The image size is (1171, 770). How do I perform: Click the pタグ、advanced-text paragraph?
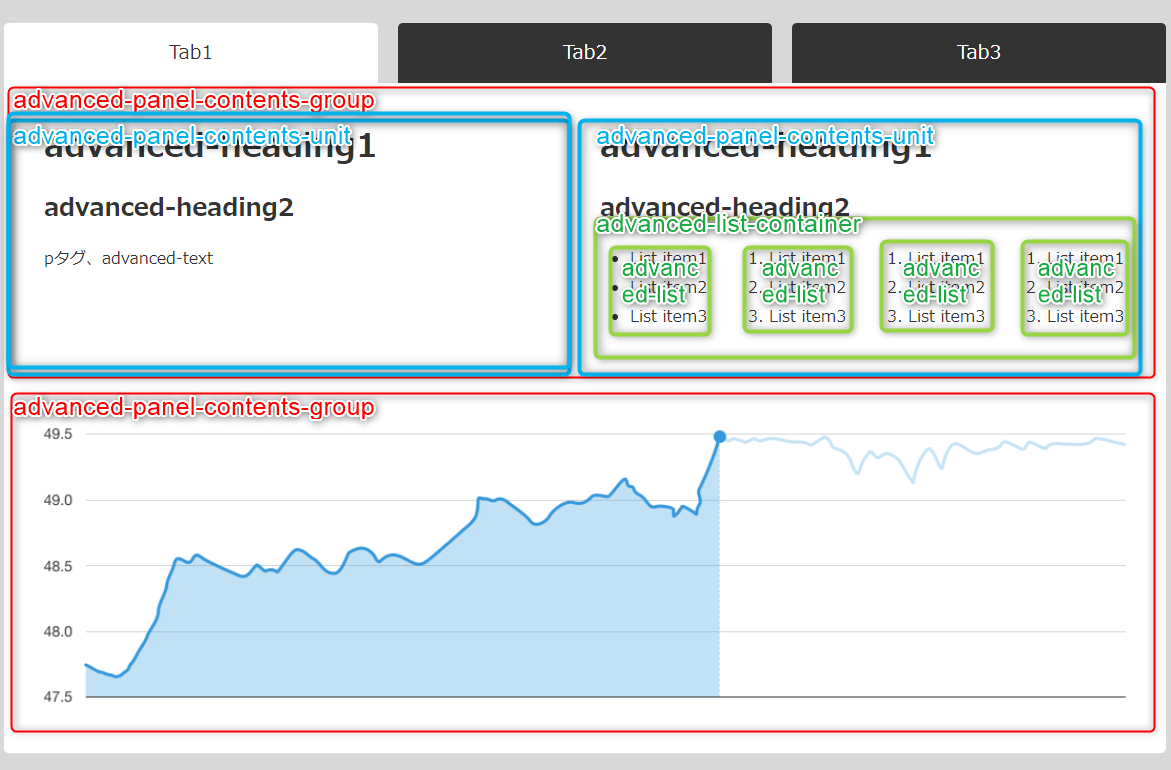[128, 258]
